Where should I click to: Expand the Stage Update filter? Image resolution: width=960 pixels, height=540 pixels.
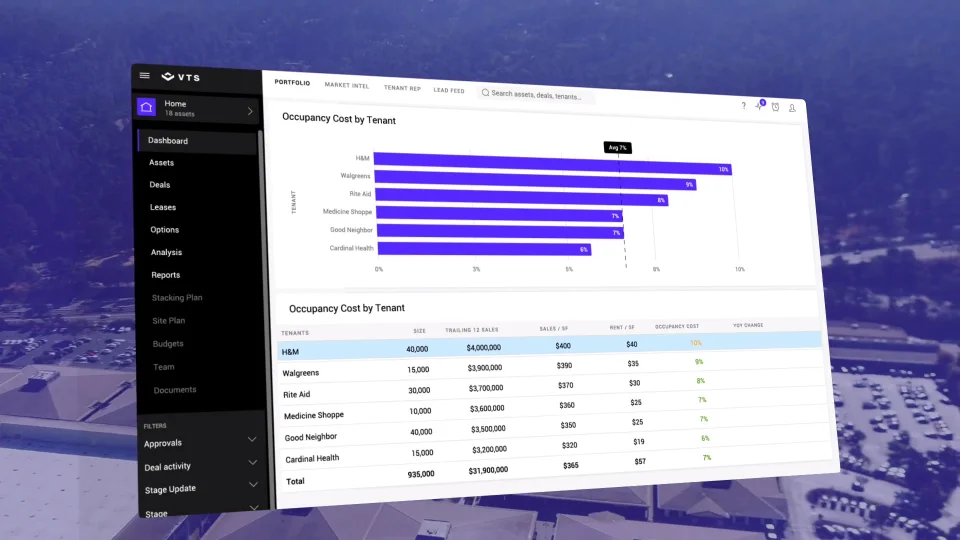tap(251, 487)
